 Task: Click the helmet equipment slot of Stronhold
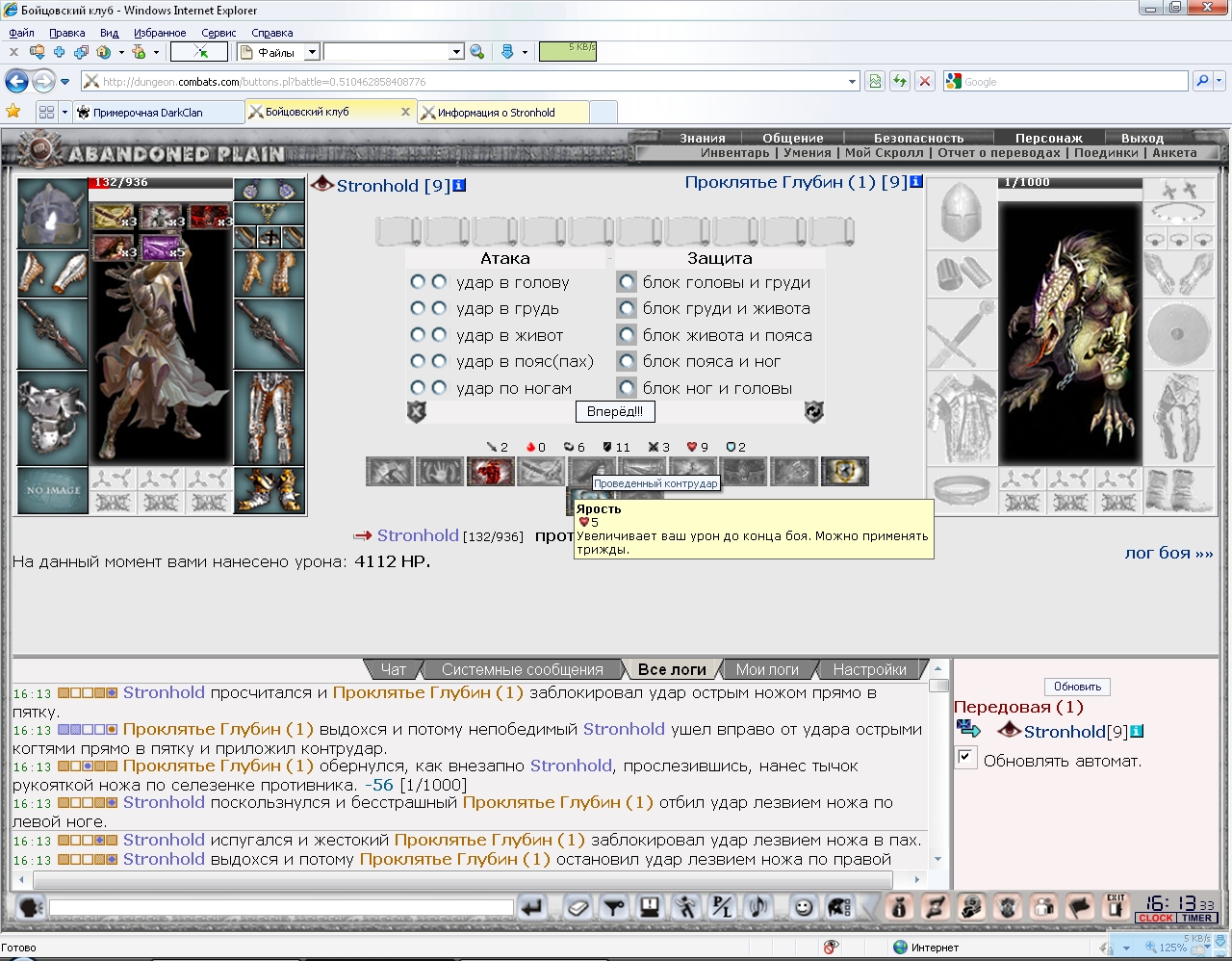(53, 213)
